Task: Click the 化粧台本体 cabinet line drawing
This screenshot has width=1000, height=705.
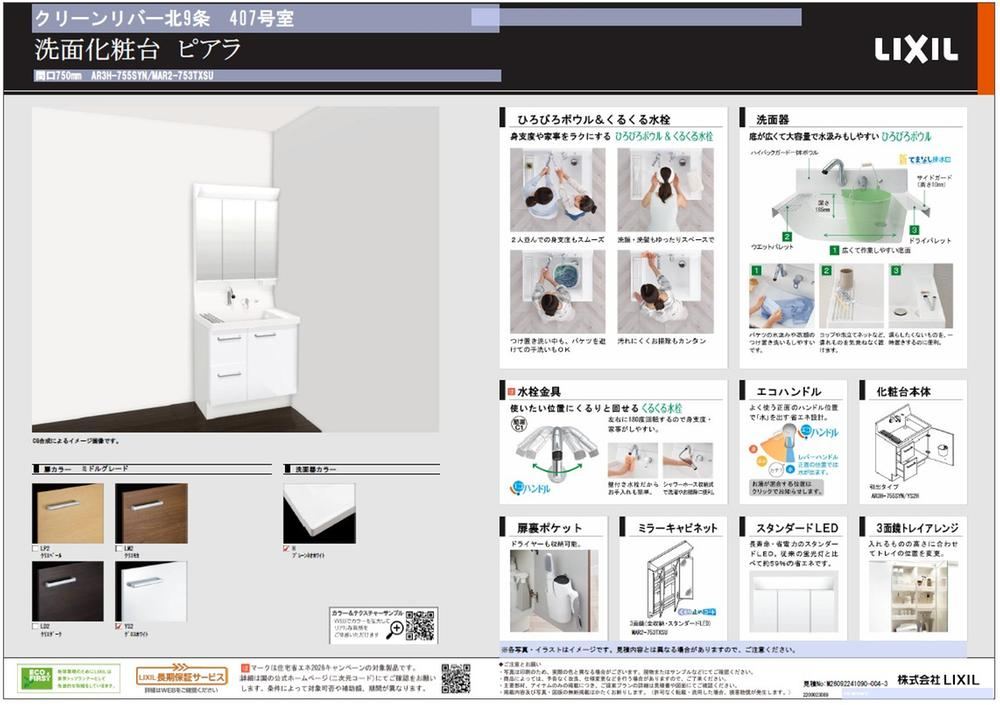Action: pos(913,445)
